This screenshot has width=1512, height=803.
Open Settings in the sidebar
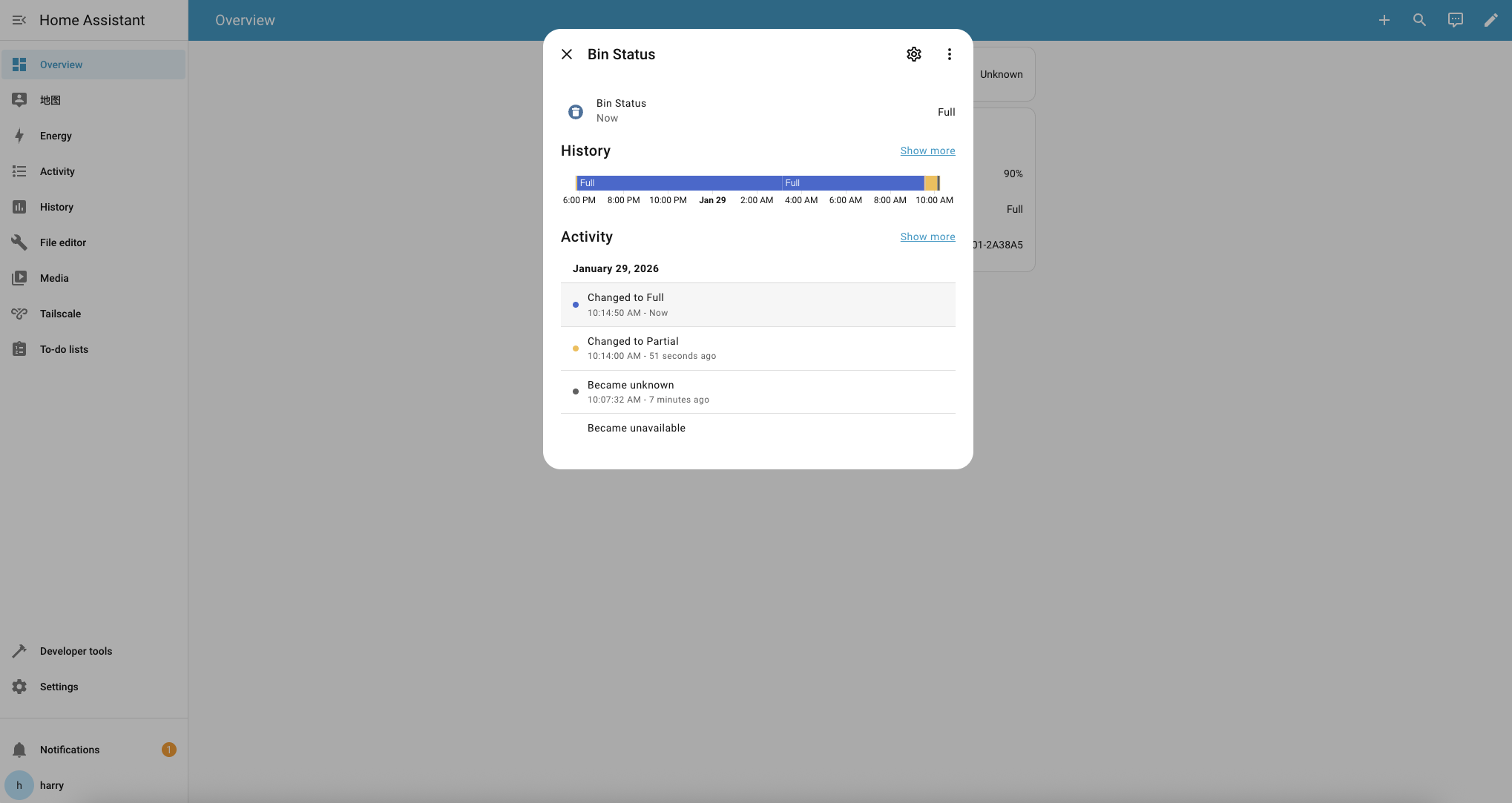click(59, 687)
